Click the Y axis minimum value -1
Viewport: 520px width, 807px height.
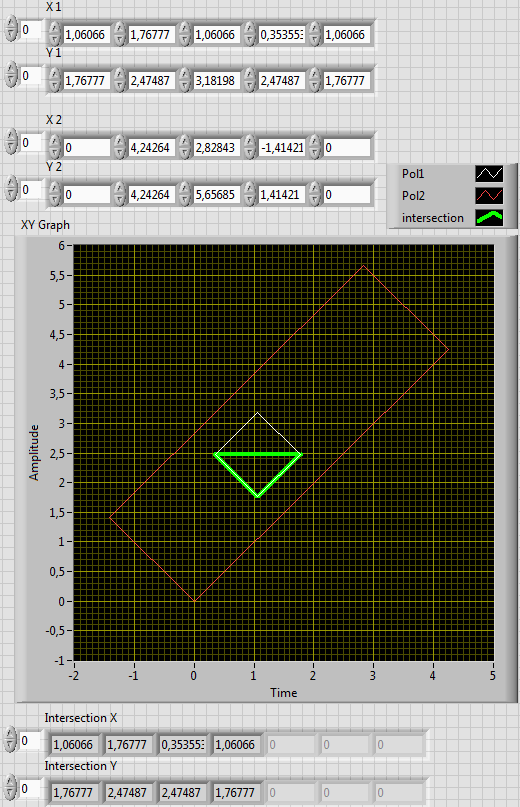[60, 660]
